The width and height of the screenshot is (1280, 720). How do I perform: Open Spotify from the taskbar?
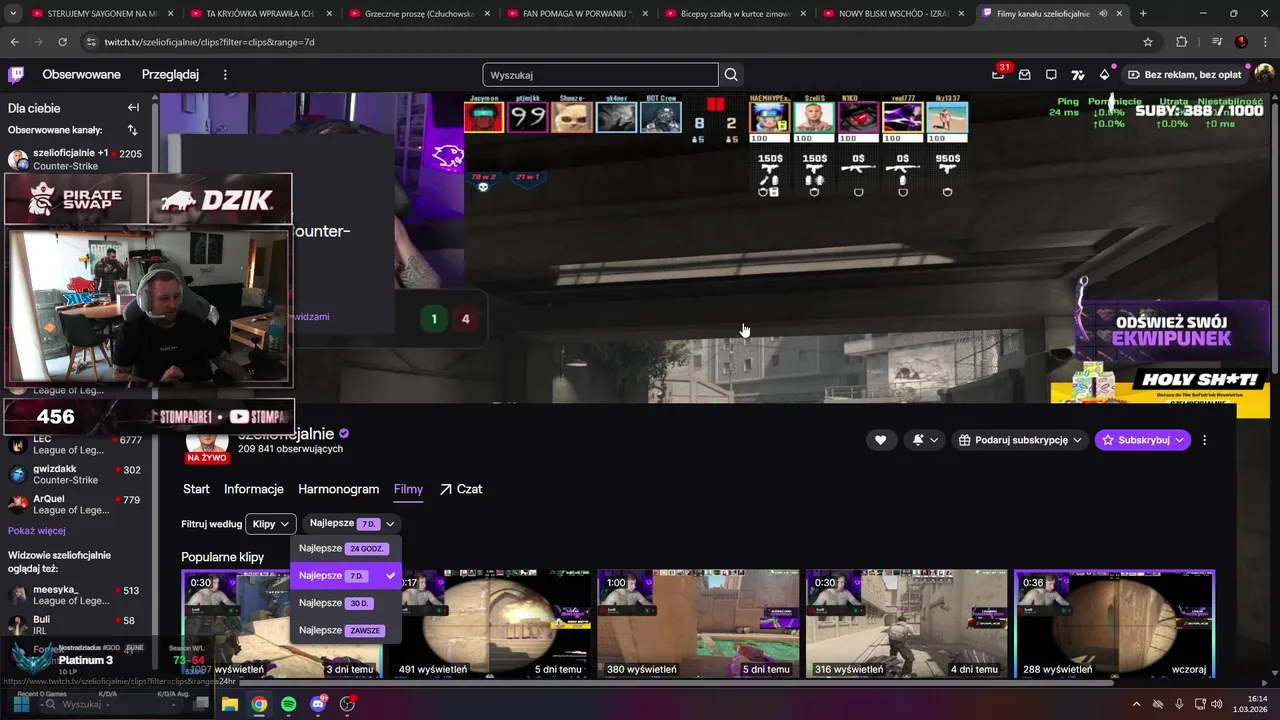point(289,704)
